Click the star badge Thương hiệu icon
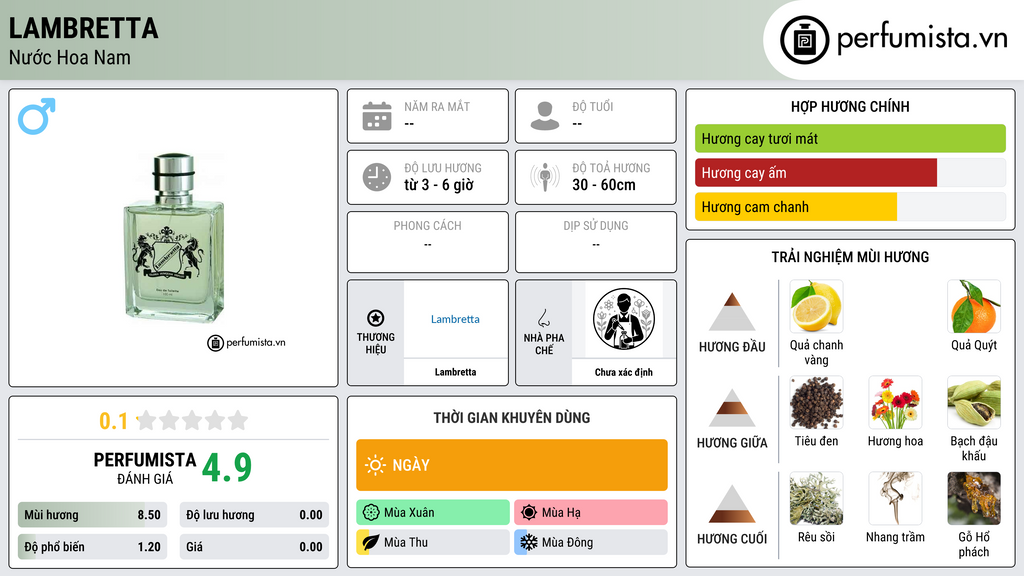The image size is (1024, 576). pyautogui.click(x=376, y=318)
